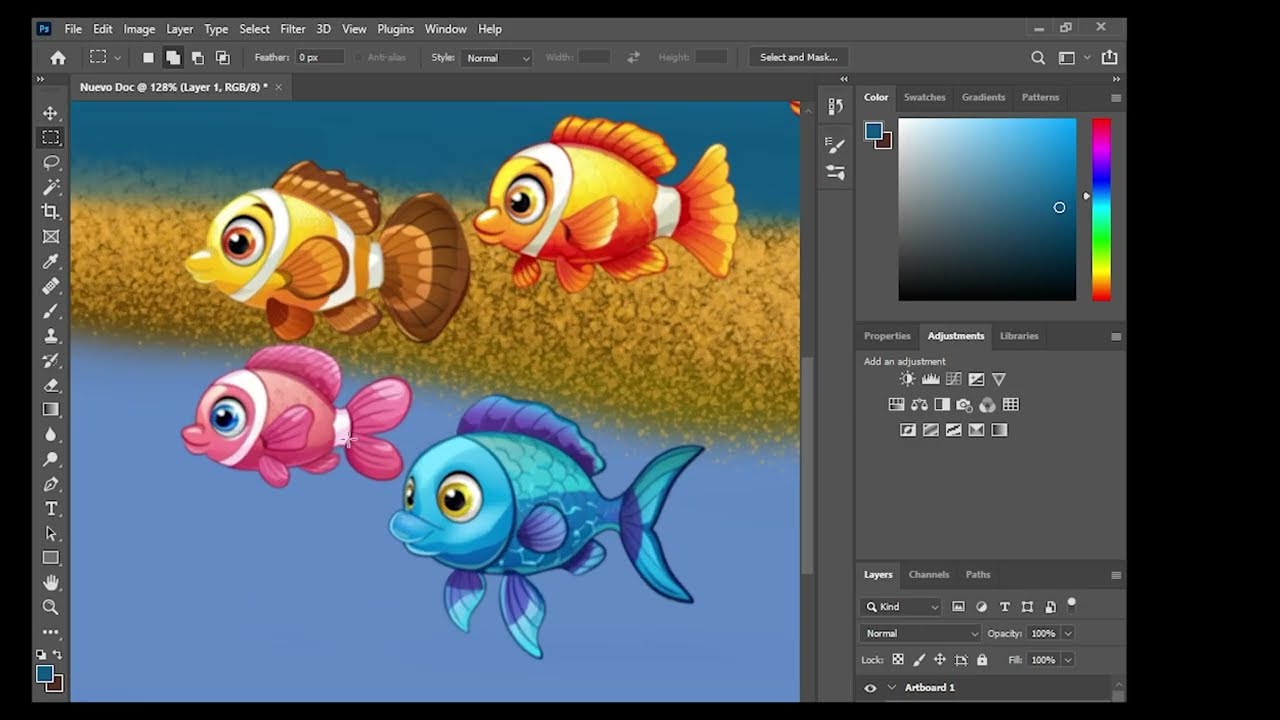The width and height of the screenshot is (1280, 720).
Task: Select the Lasso tool
Action: click(x=51, y=162)
